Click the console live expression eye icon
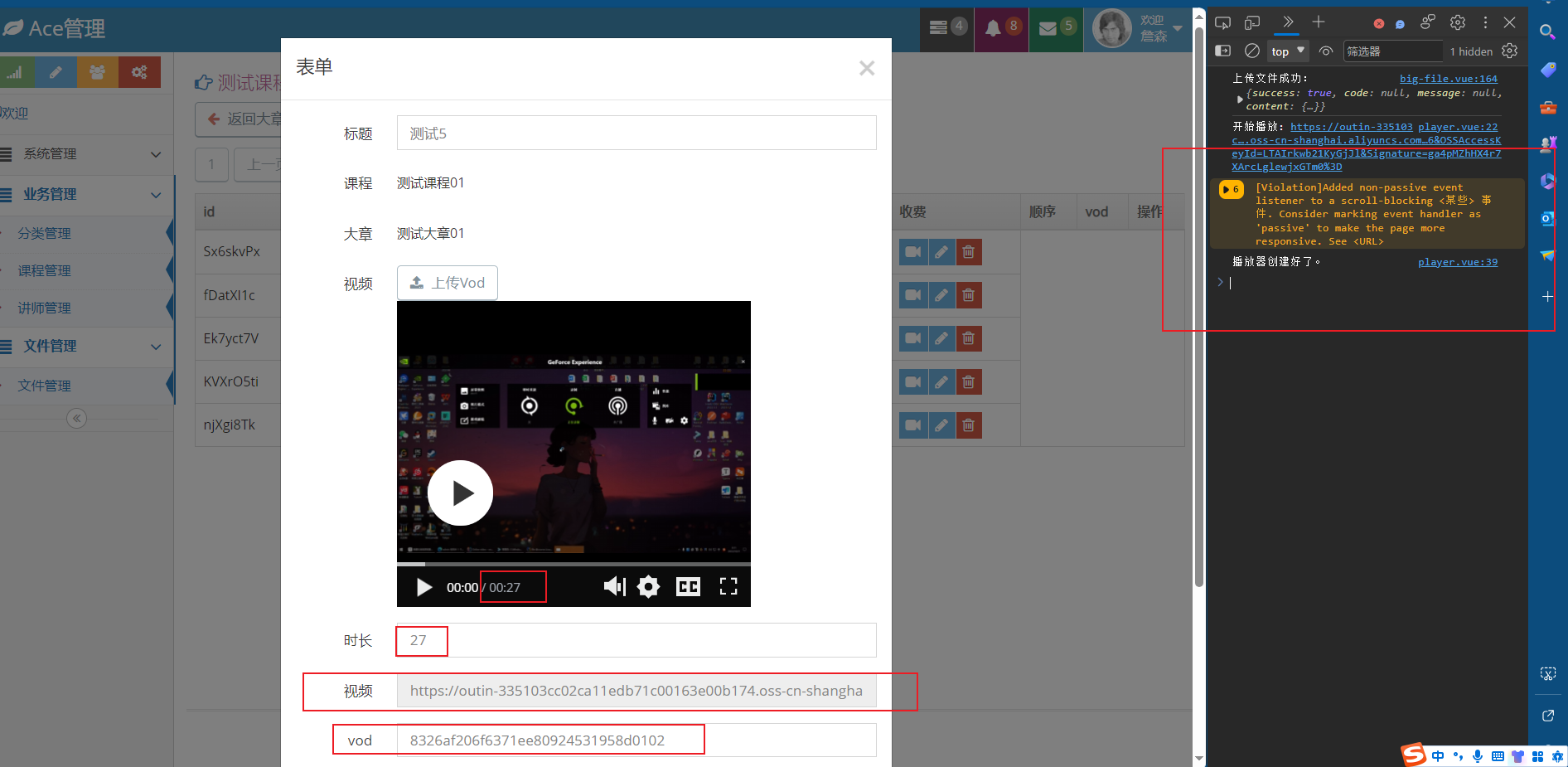 (1326, 51)
